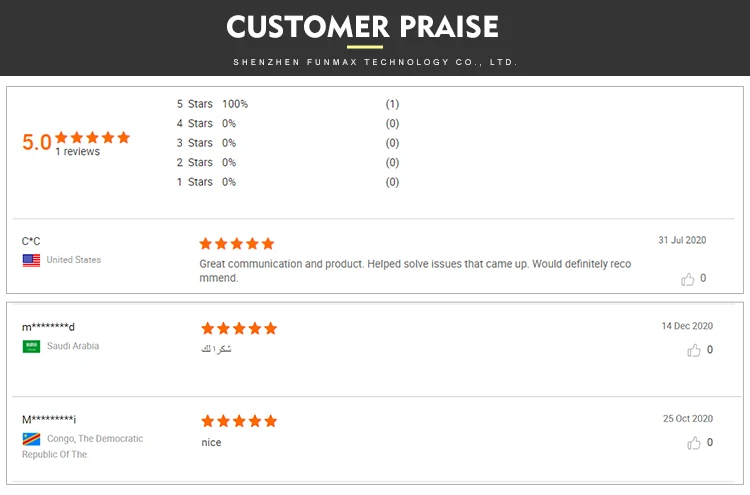Click the 'Great communication and product' review text
Viewport: 750px width, 495px height.
pos(415,271)
